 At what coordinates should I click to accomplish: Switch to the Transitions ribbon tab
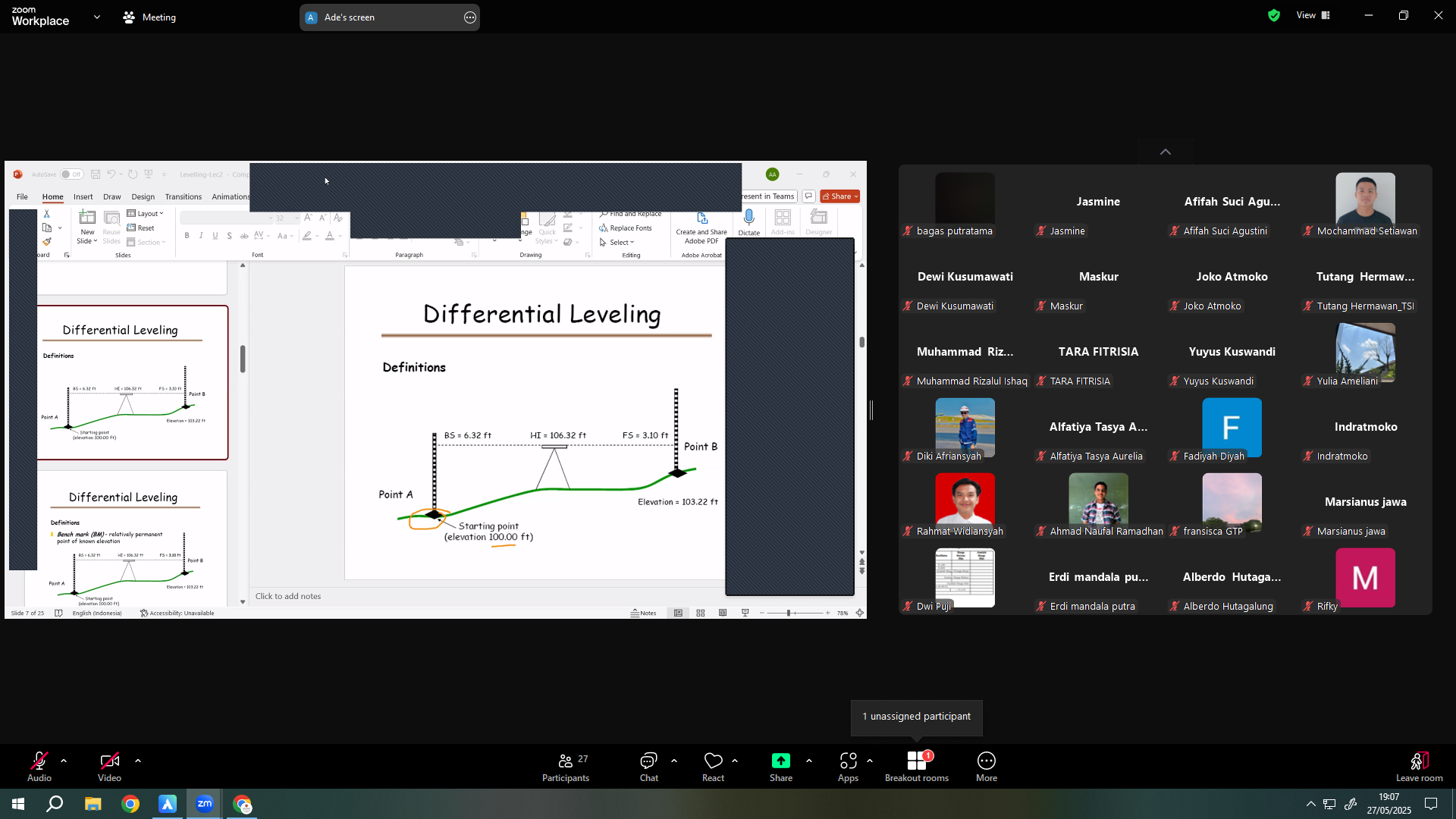184,196
